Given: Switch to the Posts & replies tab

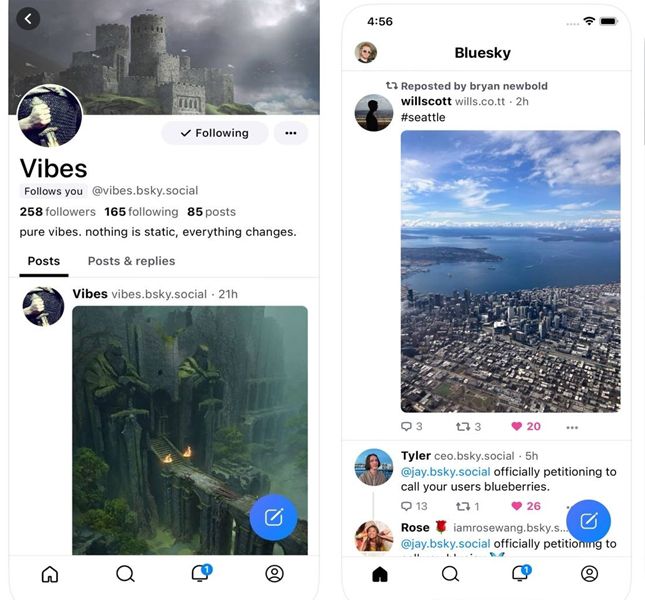Looking at the screenshot, I should pyautogui.click(x=131, y=261).
